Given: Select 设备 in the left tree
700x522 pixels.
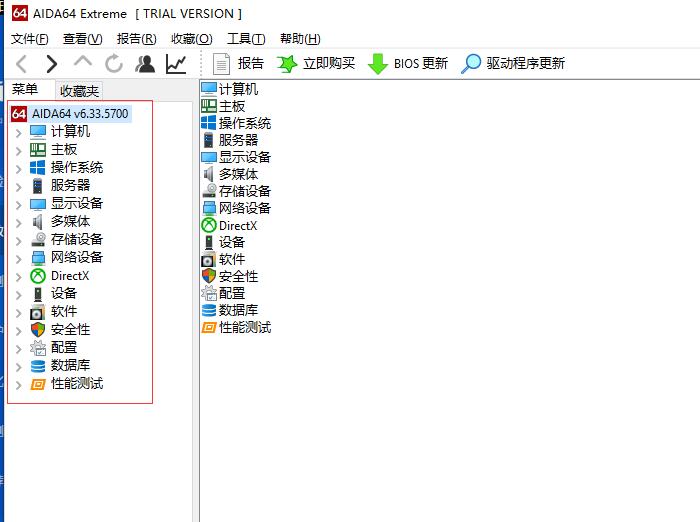Looking at the screenshot, I should 63,293.
